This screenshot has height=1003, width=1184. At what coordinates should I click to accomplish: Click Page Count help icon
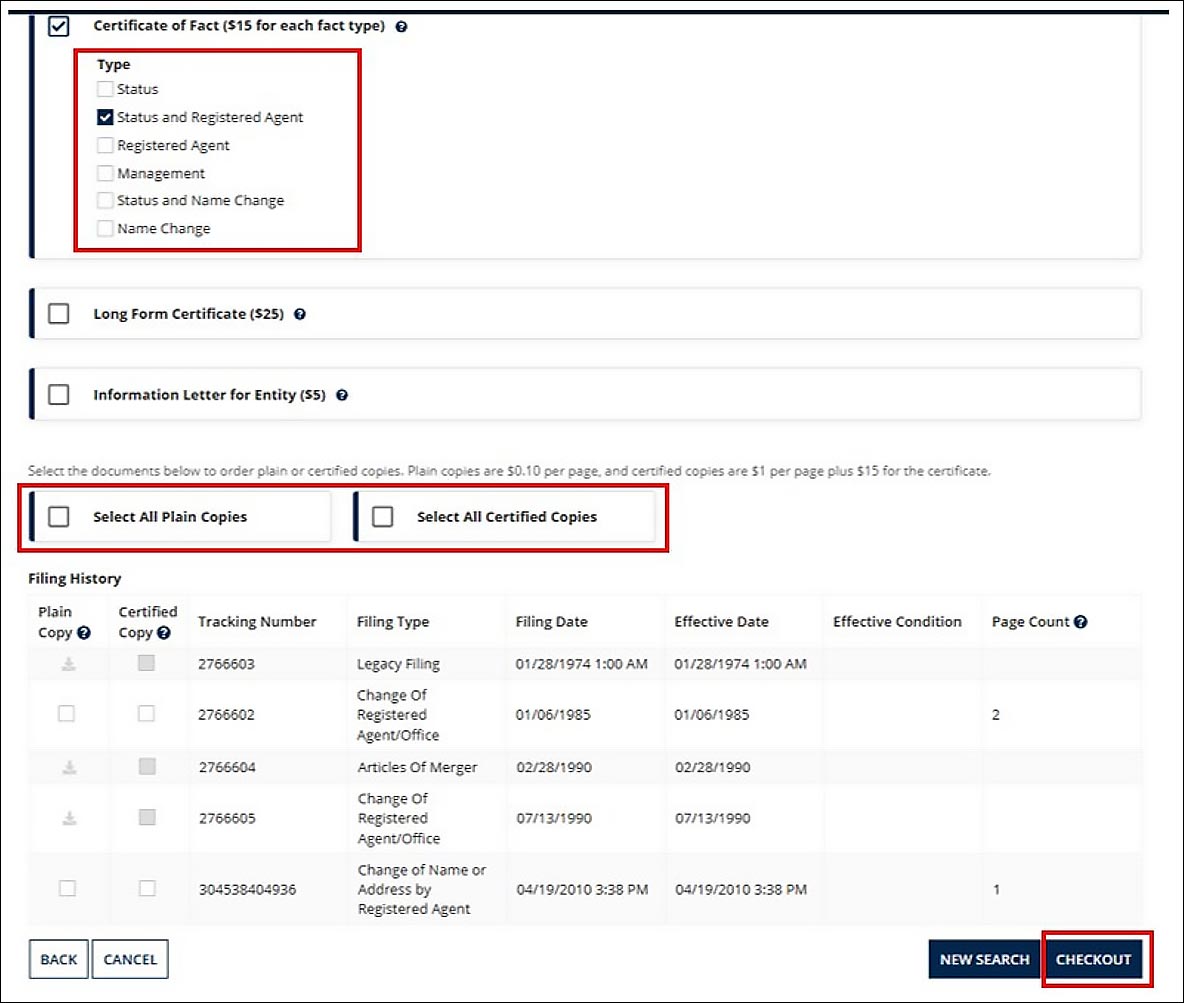click(x=1081, y=622)
